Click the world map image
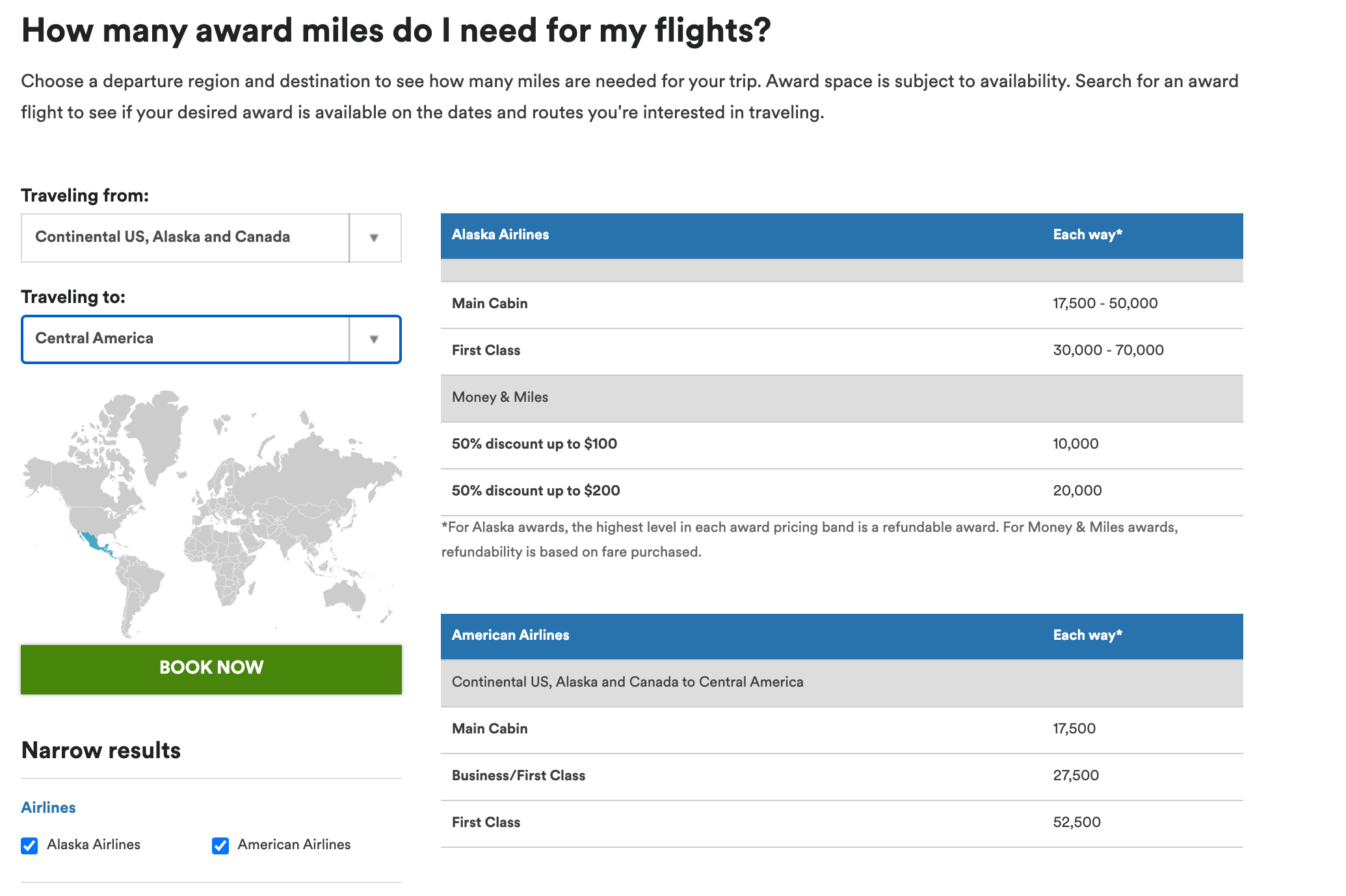Viewport: 1346px width, 896px height. tap(212, 514)
